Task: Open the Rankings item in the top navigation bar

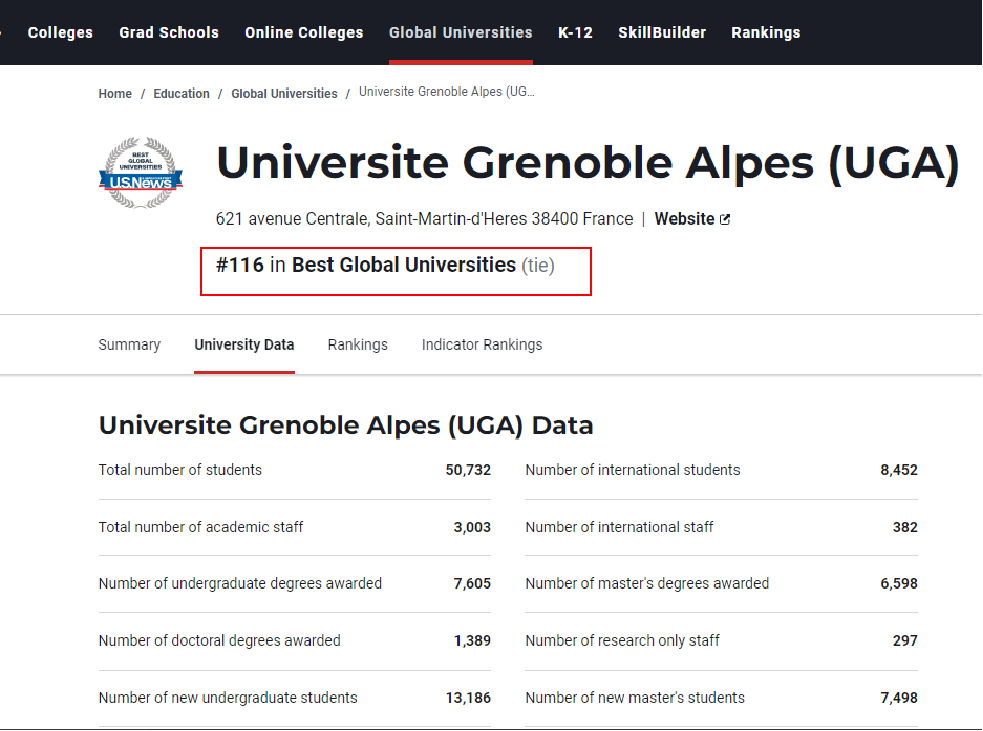Action: [765, 33]
